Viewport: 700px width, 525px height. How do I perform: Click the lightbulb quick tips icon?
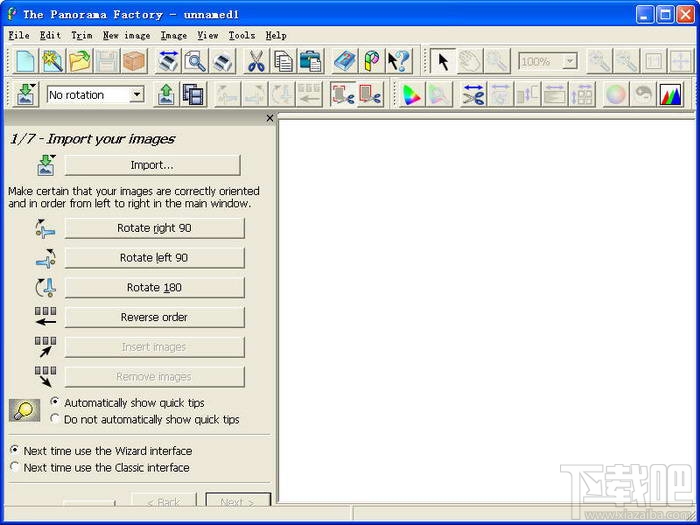point(25,410)
